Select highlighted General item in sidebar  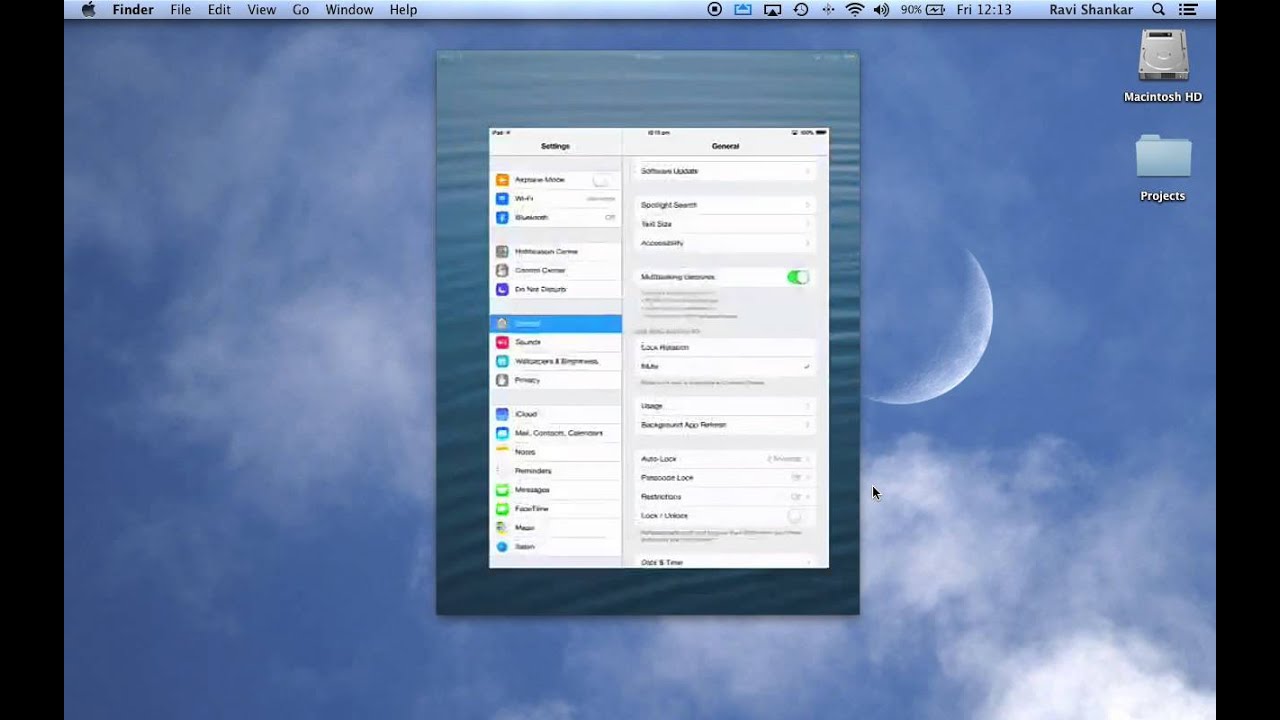click(555, 324)
